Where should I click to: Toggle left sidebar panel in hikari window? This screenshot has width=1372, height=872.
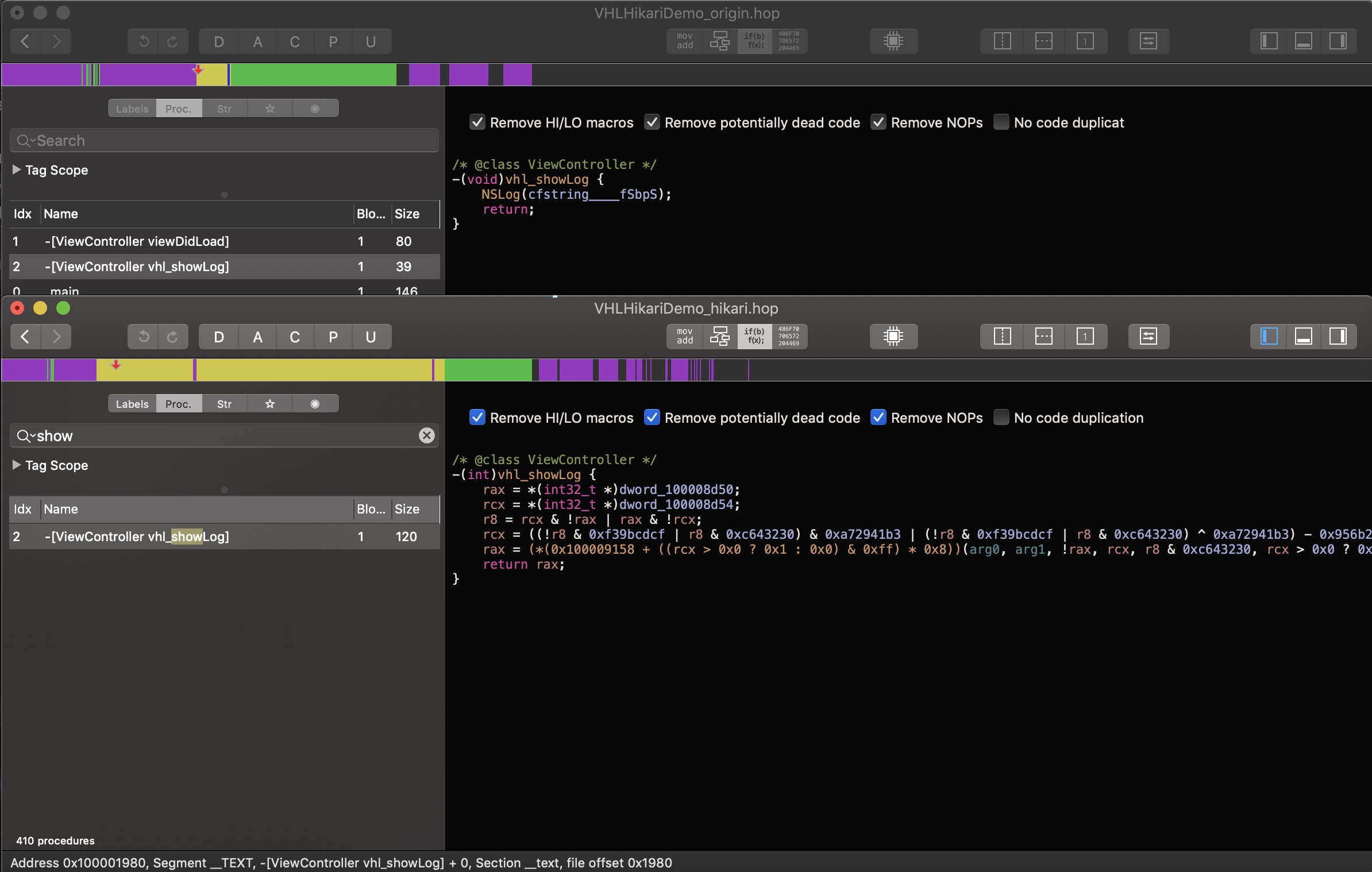click(x=1269, y=337)
